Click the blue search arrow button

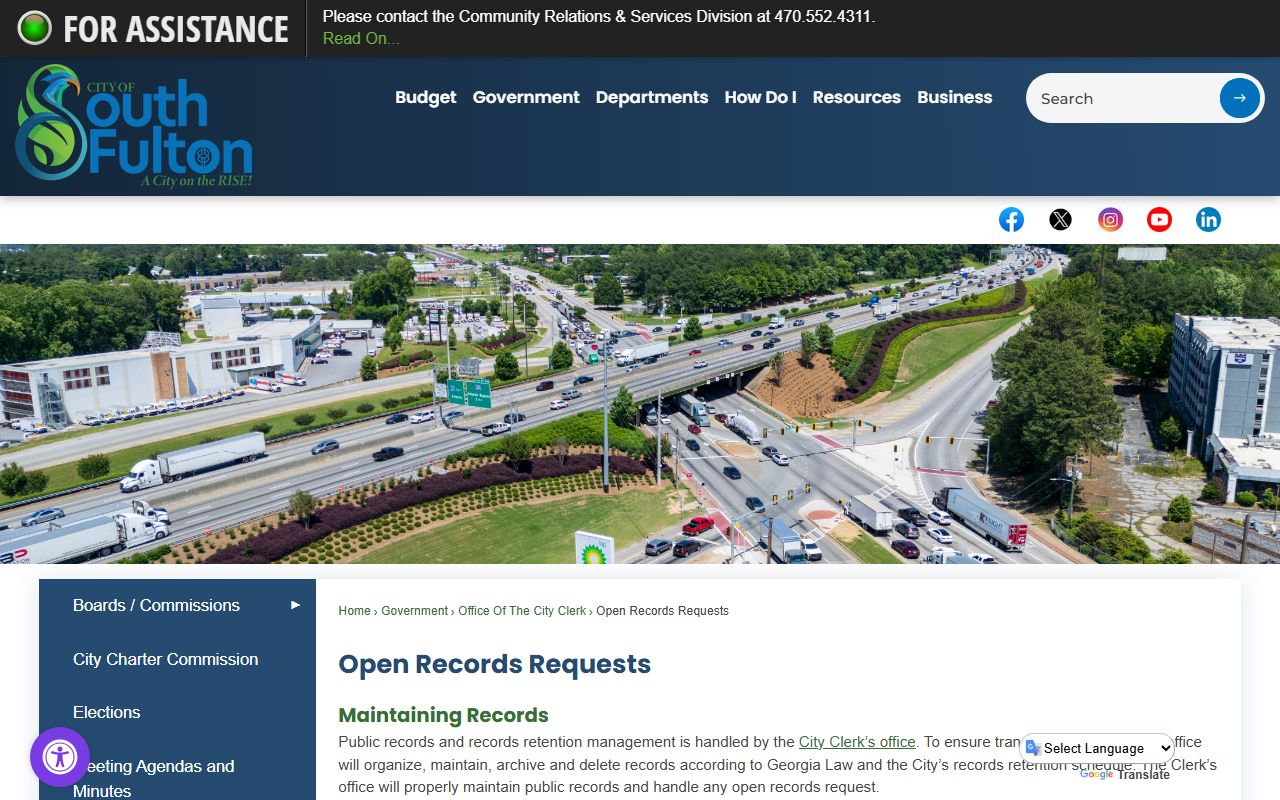click(x=1239, y=98)
